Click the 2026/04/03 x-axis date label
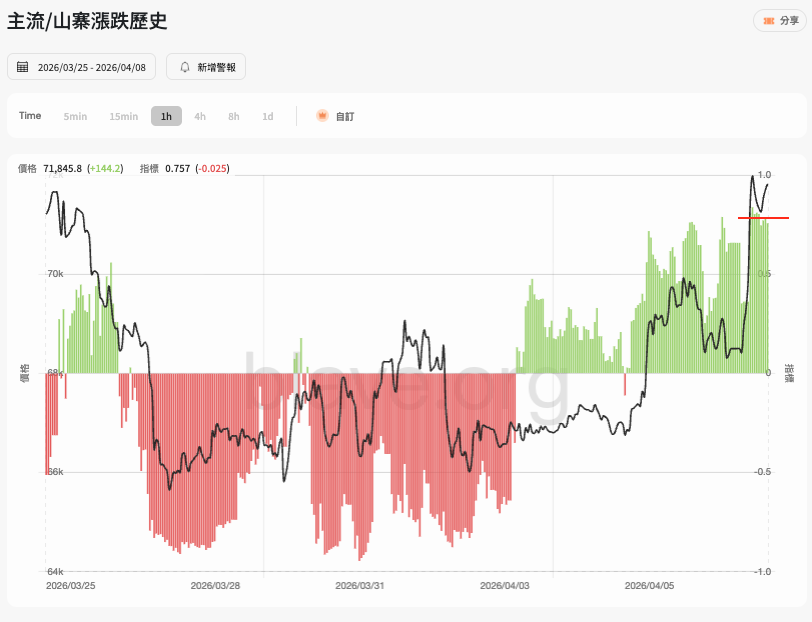This screenshot has height=622, width=812. coord(505,586)
